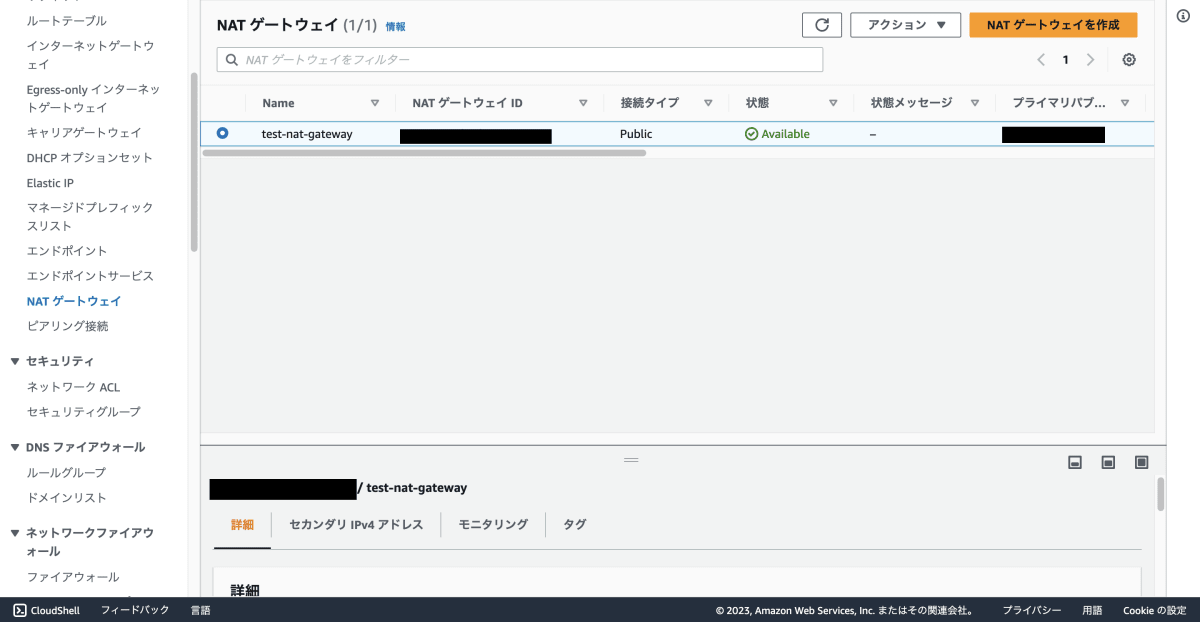Click the green Available status check icon

[752, 134]
